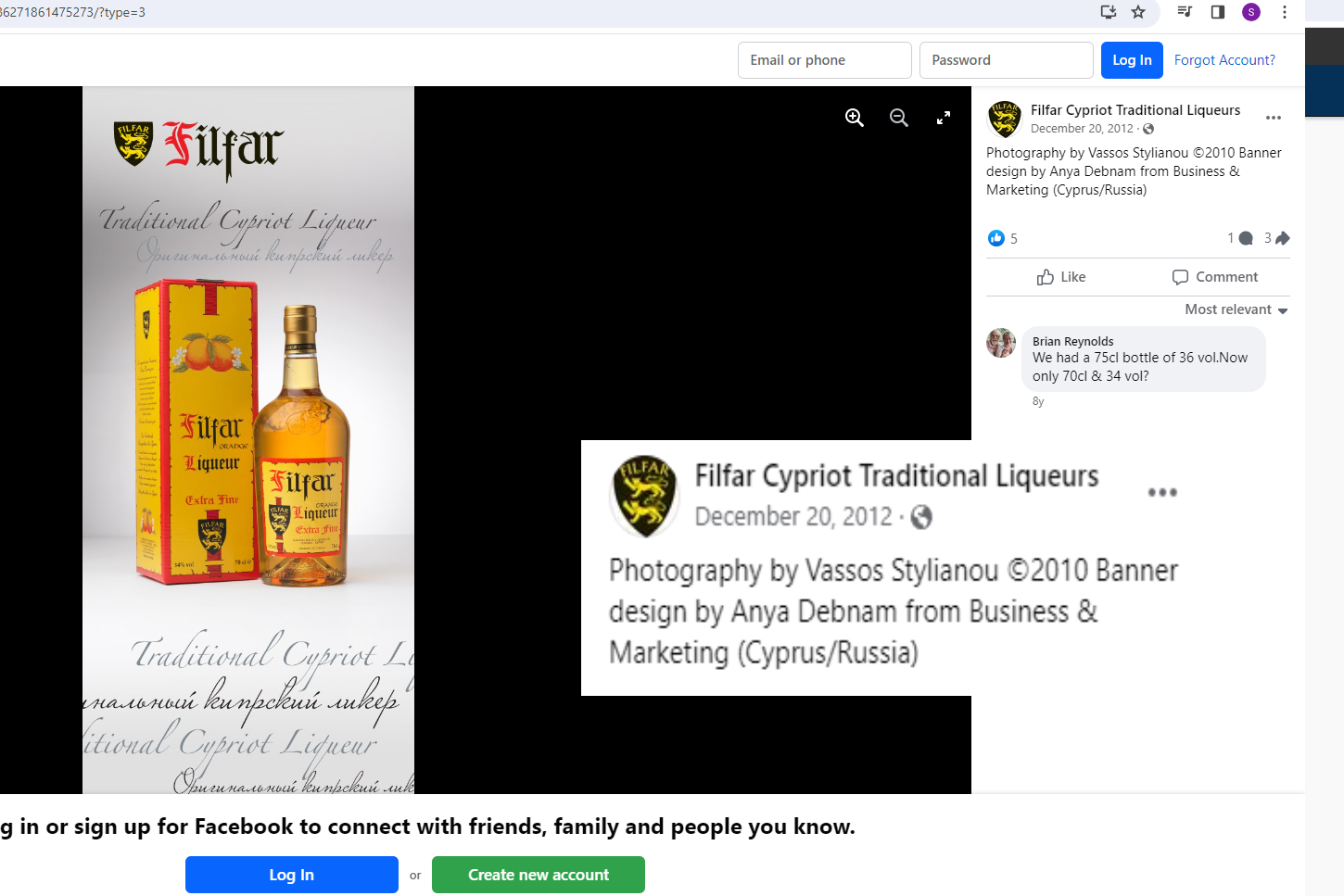
Task: Click the green Create new account button
Action: [538, 875]
